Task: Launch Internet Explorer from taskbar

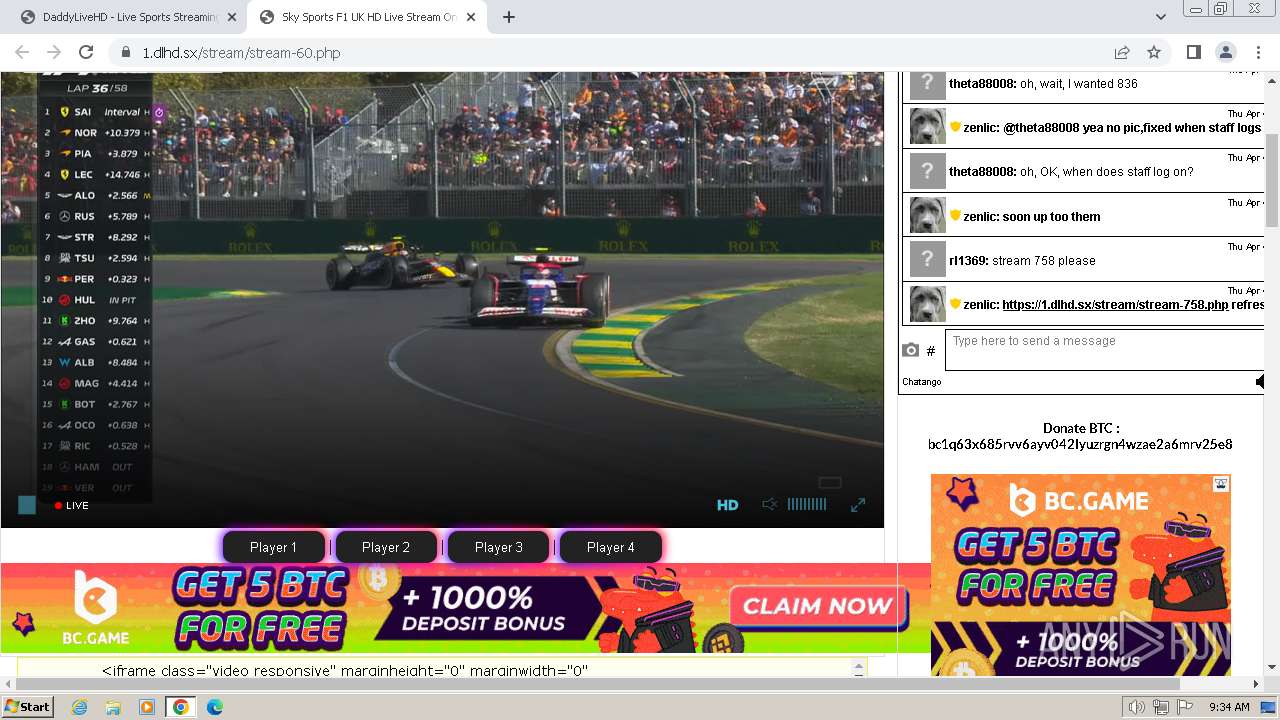Action: click(x=79, y=707)
